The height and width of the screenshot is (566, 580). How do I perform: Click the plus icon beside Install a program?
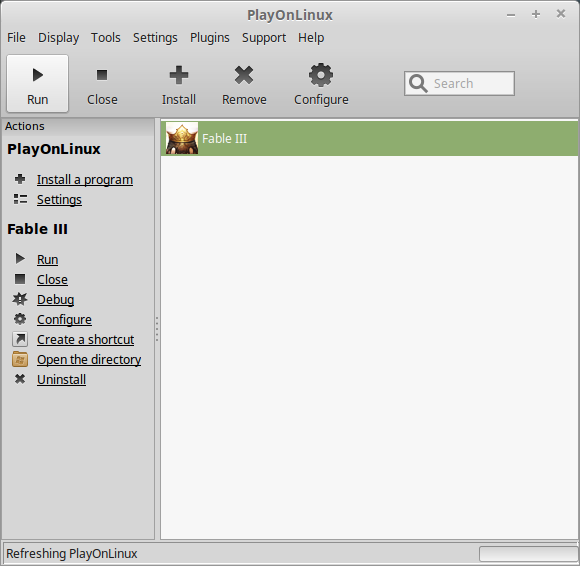point(20,179)
